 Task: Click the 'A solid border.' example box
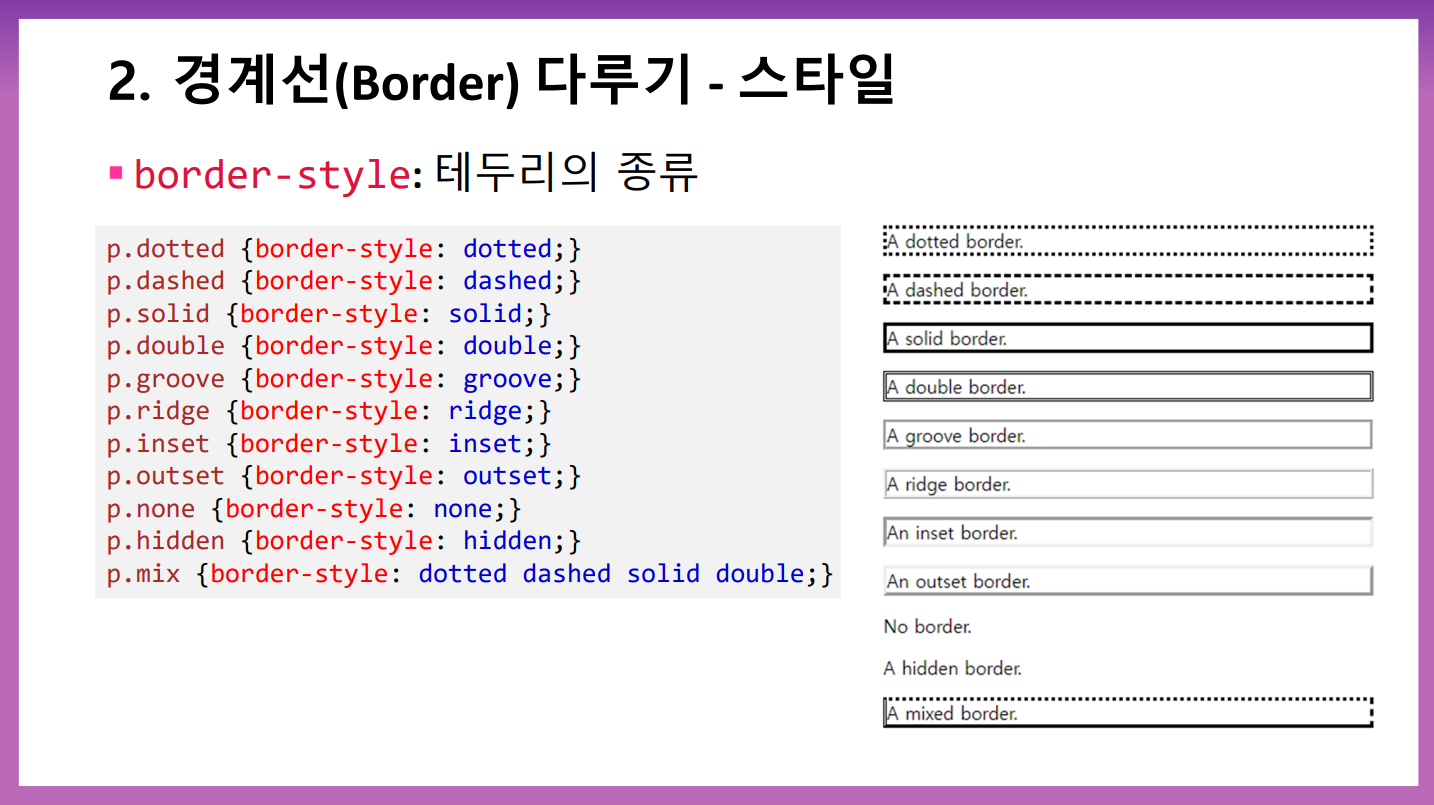[1128, 338]
